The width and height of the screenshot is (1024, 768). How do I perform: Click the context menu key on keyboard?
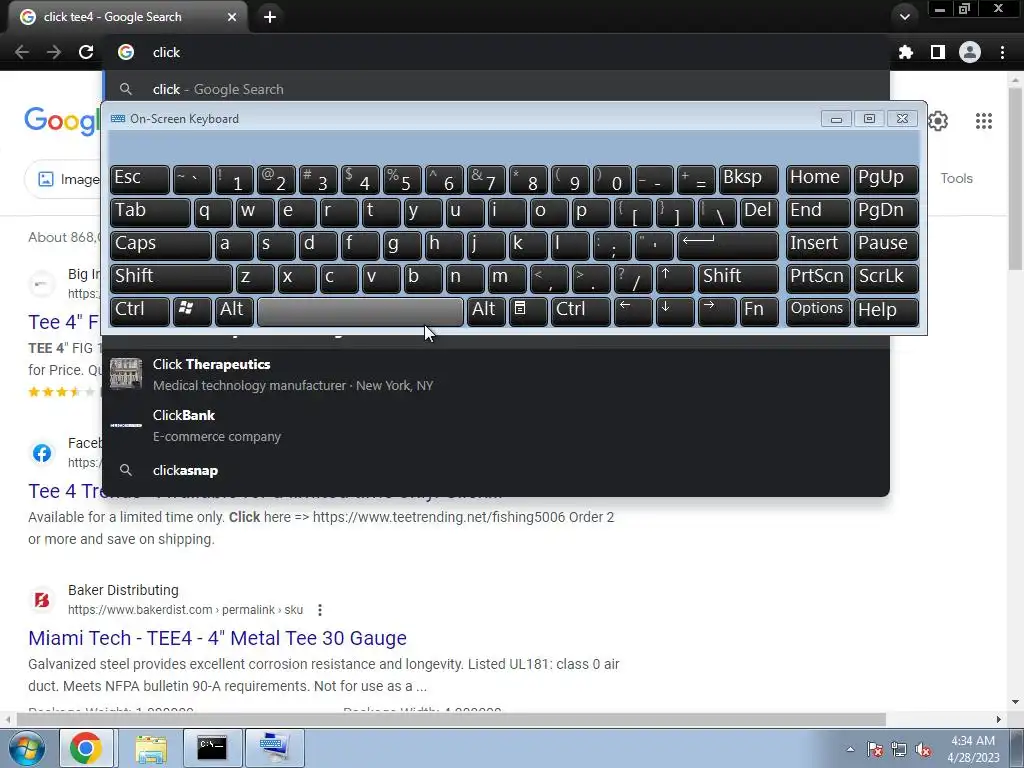528,311
